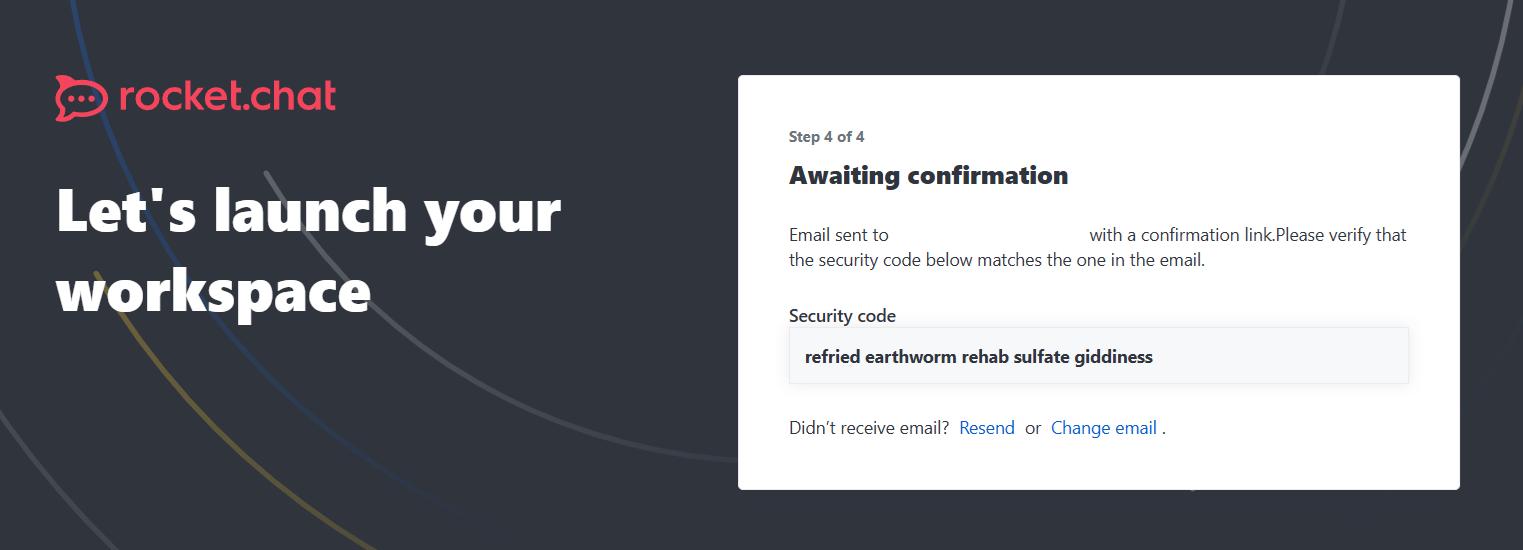Click the word 'workspace' in the headline
Screen dimensions: 1523x550
[x=213, y=292]
